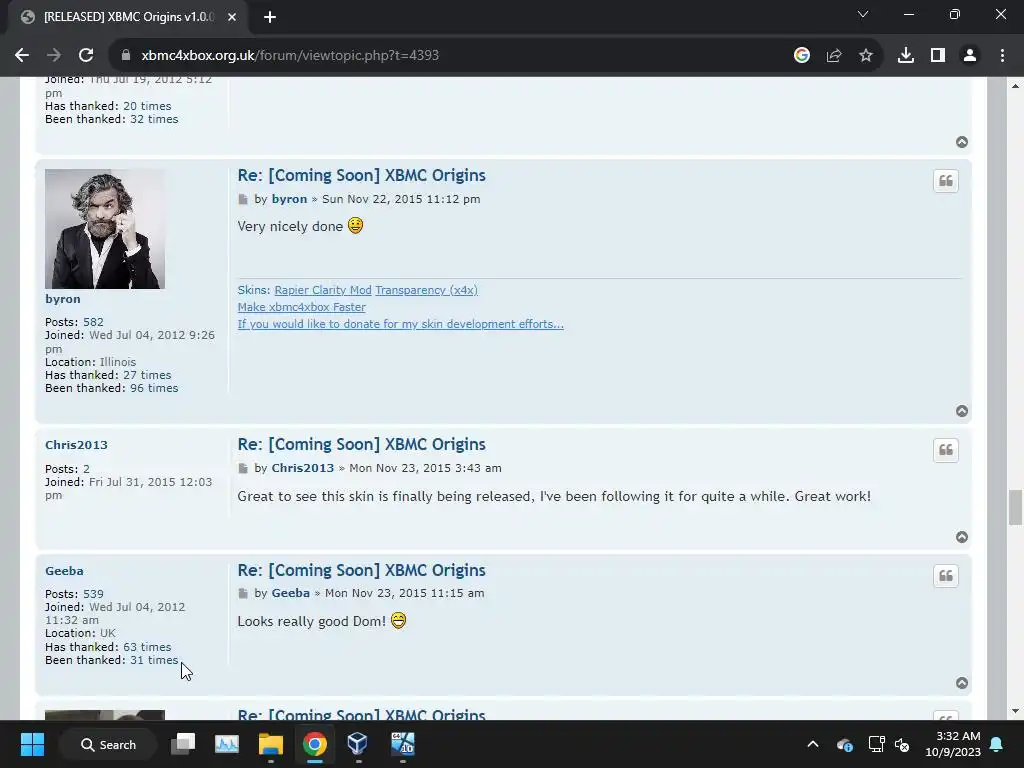
Task: Click the page scrollbar thumb
Action: (1015, 507)
